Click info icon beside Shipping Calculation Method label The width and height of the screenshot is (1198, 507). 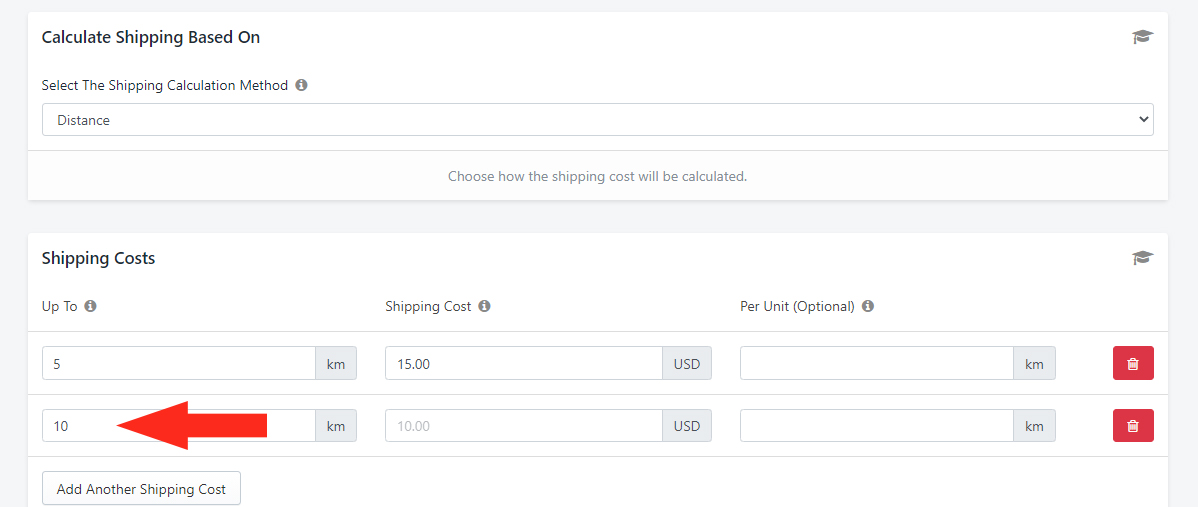[x=301, y=85]
